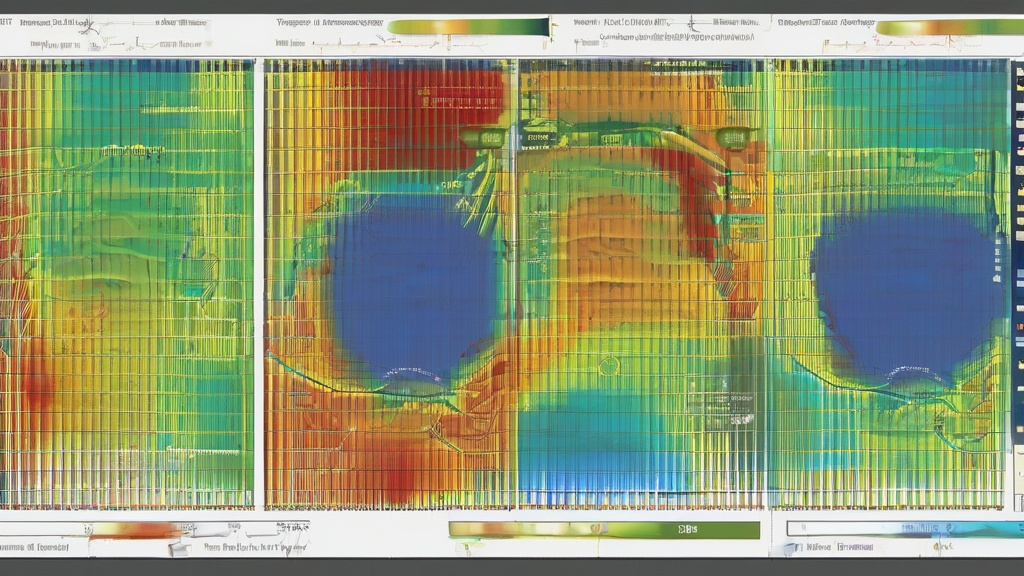
Task: Click the green-orange gradient color bar at top center
Action: 468,27
